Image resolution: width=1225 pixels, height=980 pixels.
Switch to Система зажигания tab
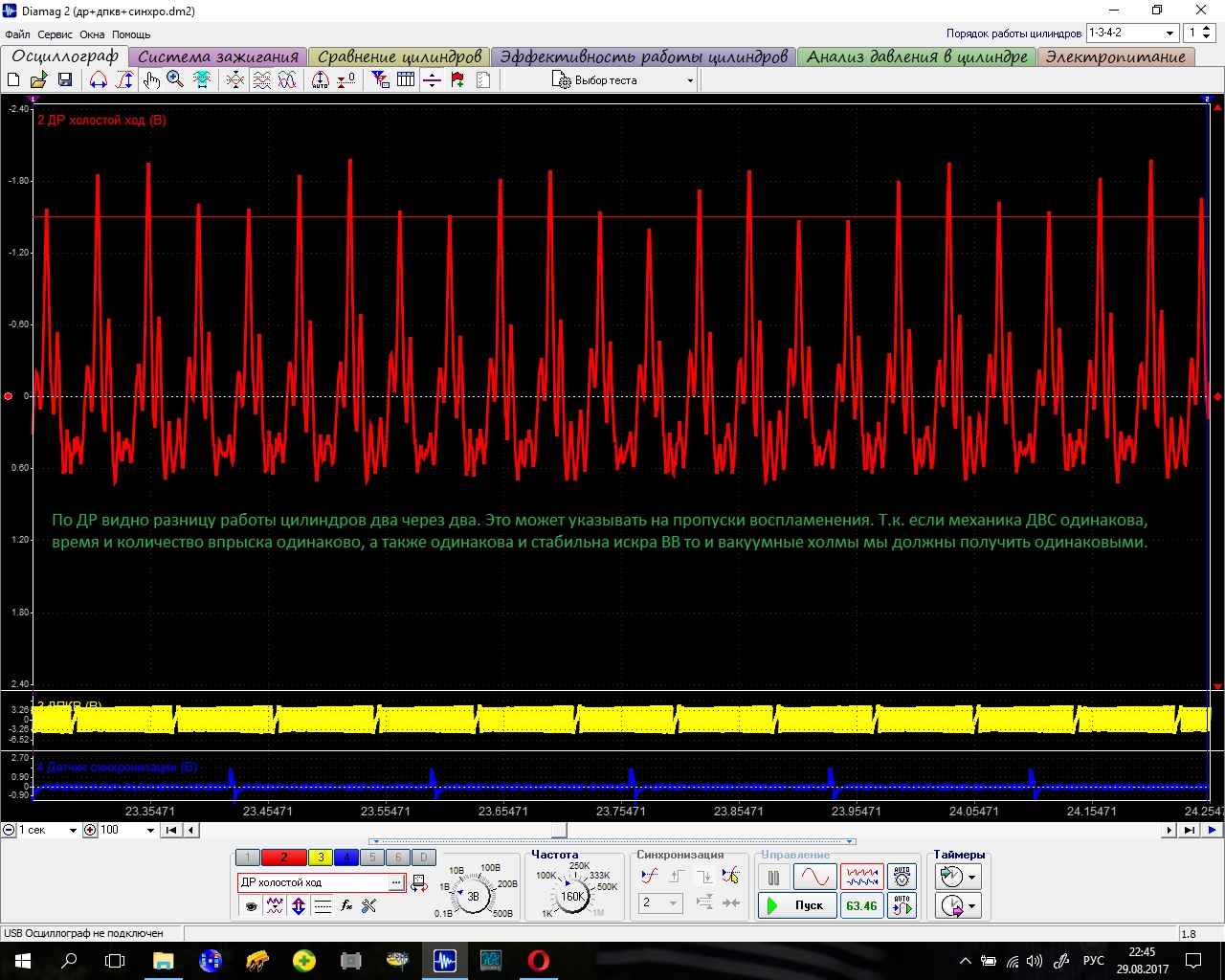click(x=218, y=56)
